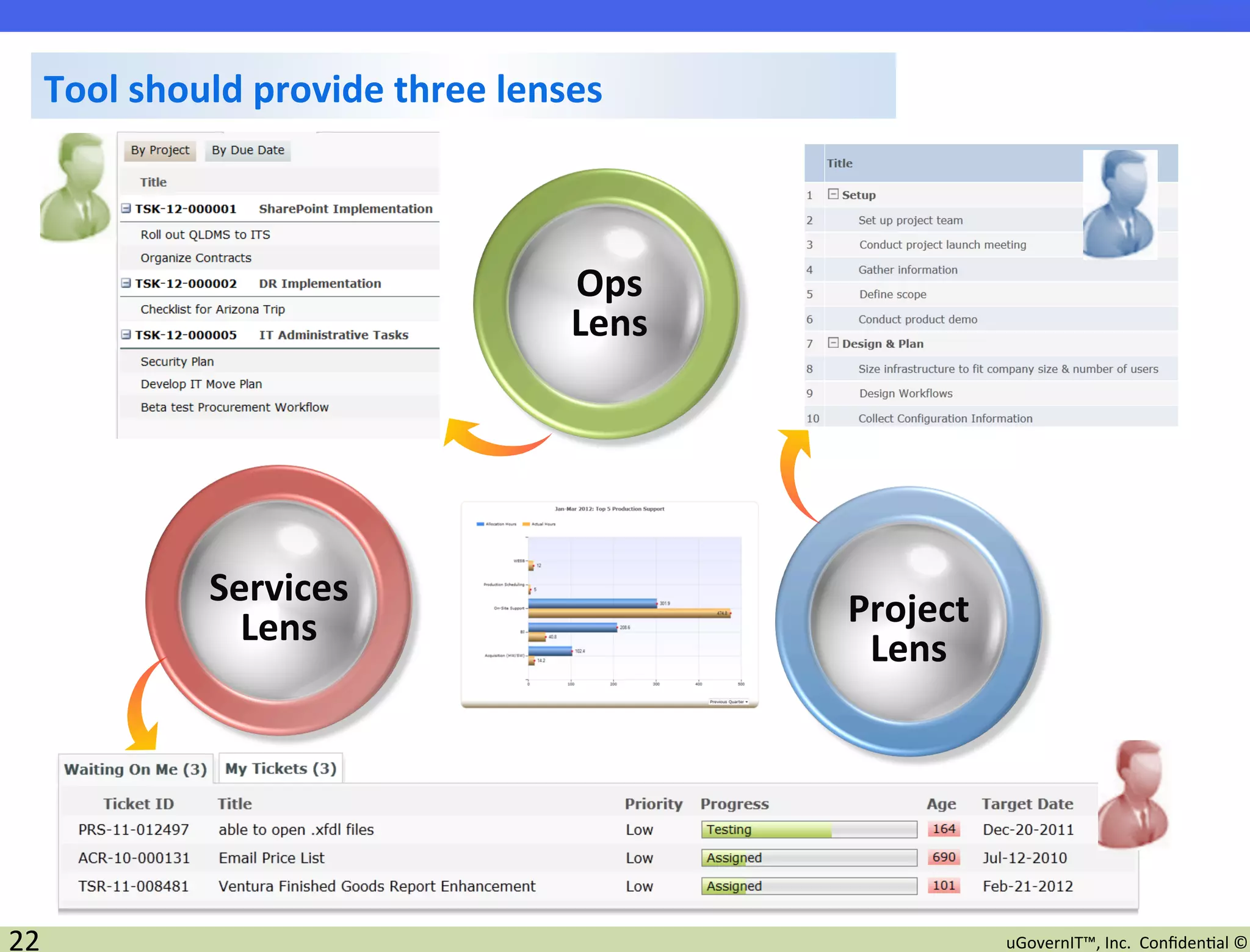Open ticket TSR-11-008481
Viewport: 1250px width, 952px height.
pos(134,886)
